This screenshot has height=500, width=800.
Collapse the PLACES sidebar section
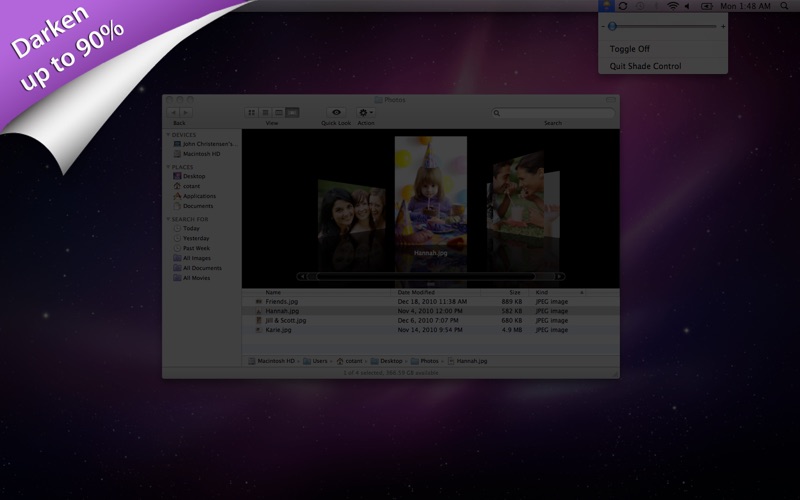pos(168,167)
